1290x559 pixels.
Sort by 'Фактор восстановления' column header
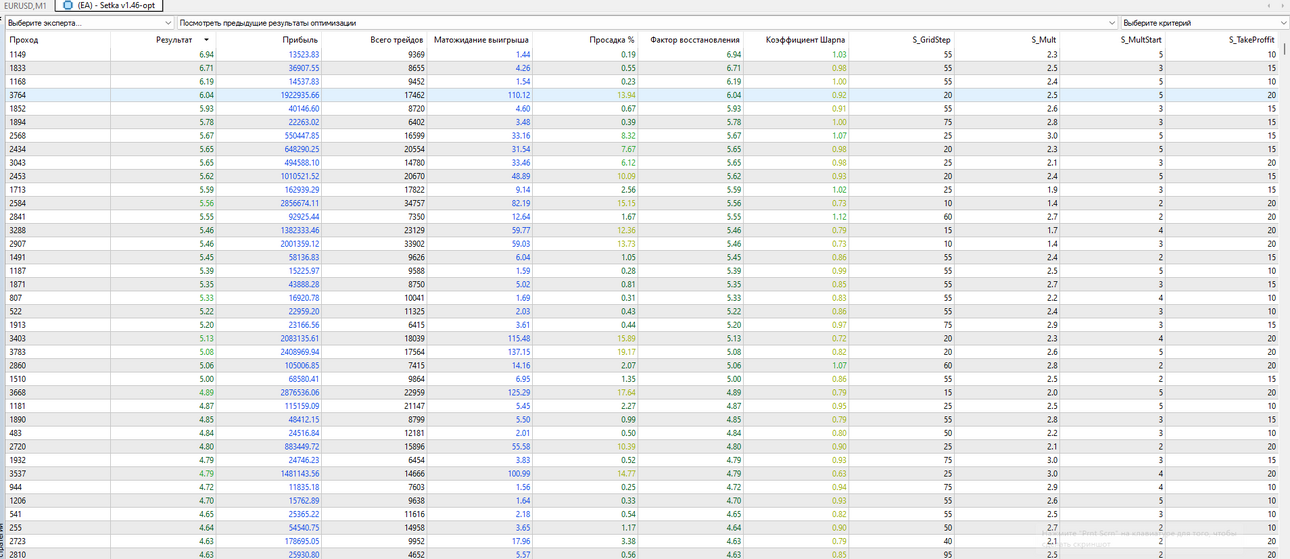coord(693,40)
